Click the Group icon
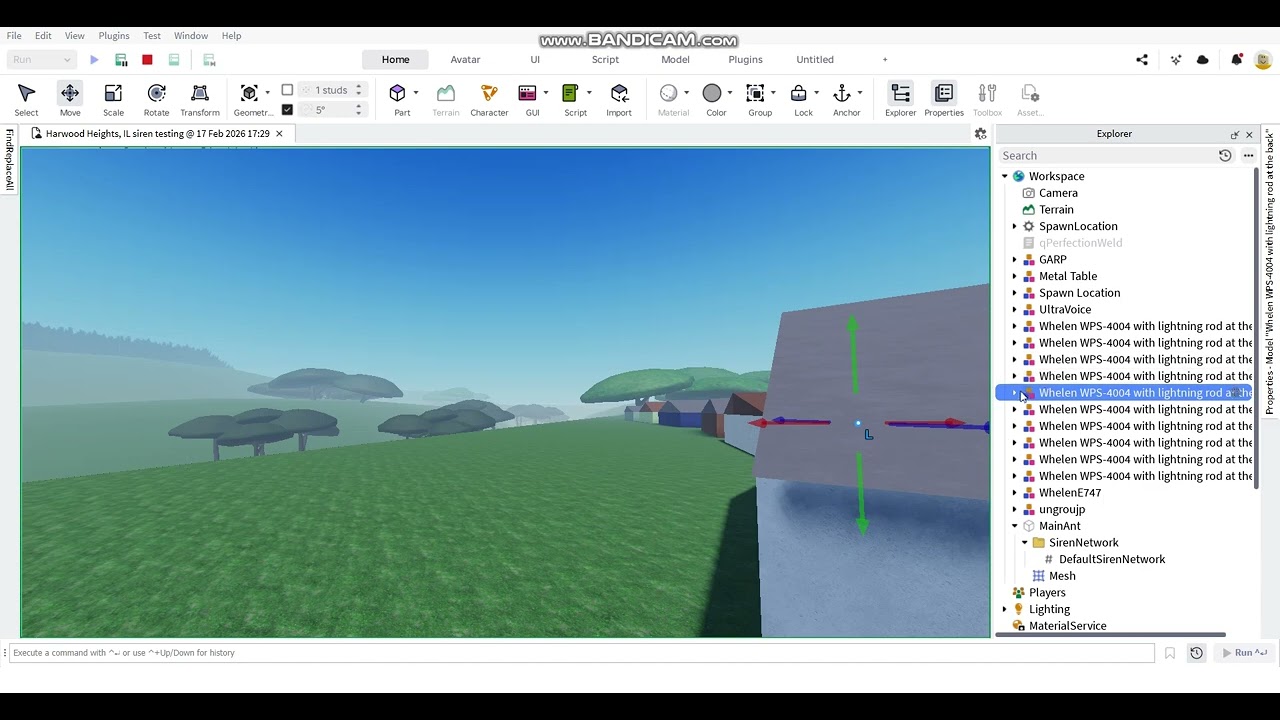The image size is (1280, 720). [755, 93]
